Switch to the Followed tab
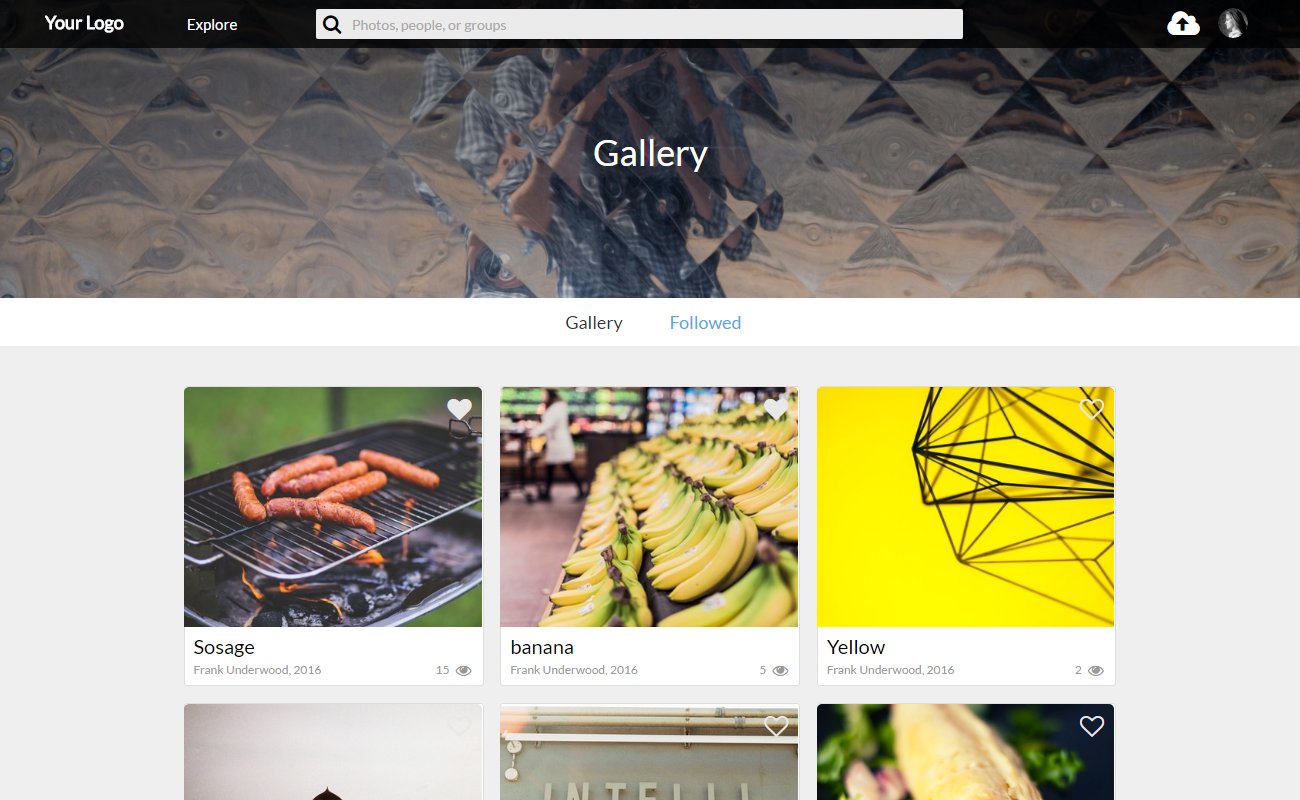This screenshot has height=800, width=1300. click(705, 323)
